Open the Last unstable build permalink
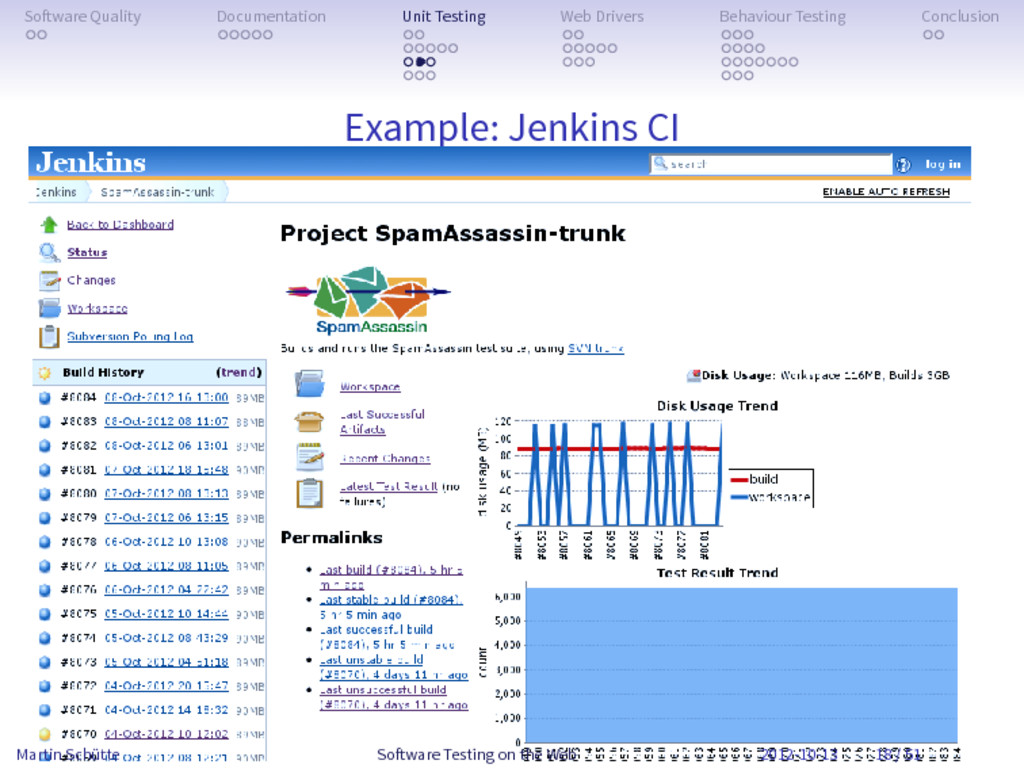This screenshot has width=1024, height=768. pyautogui.click(x=393, y=667)
